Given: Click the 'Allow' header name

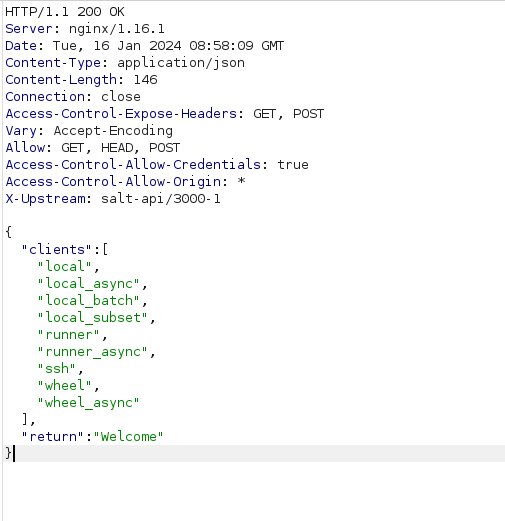Looking at the screenshot, I should (25, 148).
